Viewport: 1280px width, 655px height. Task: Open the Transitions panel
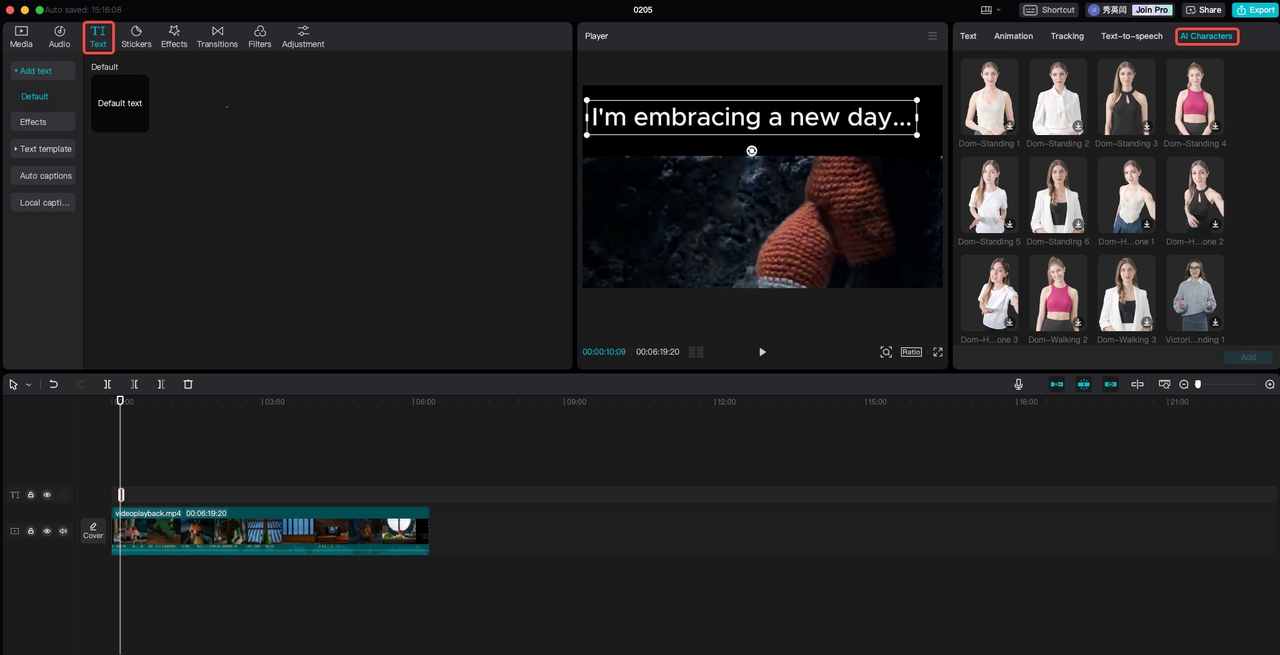[217, 37]
